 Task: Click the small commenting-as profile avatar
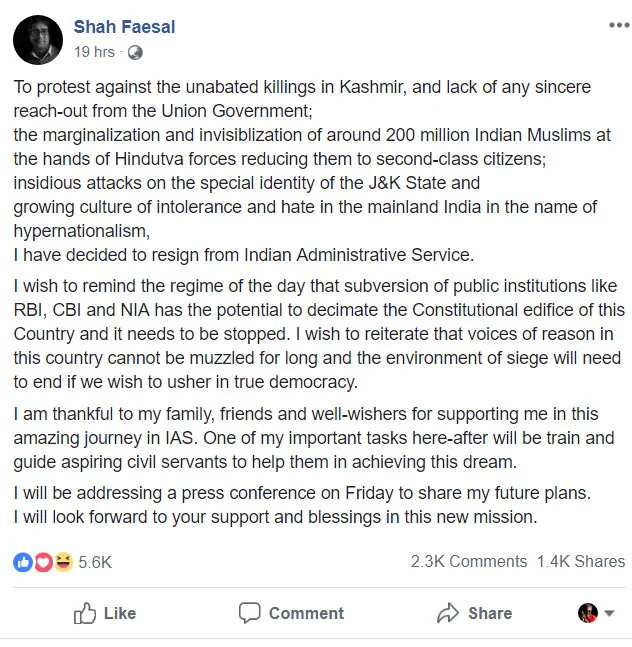[x=587, y=613]
